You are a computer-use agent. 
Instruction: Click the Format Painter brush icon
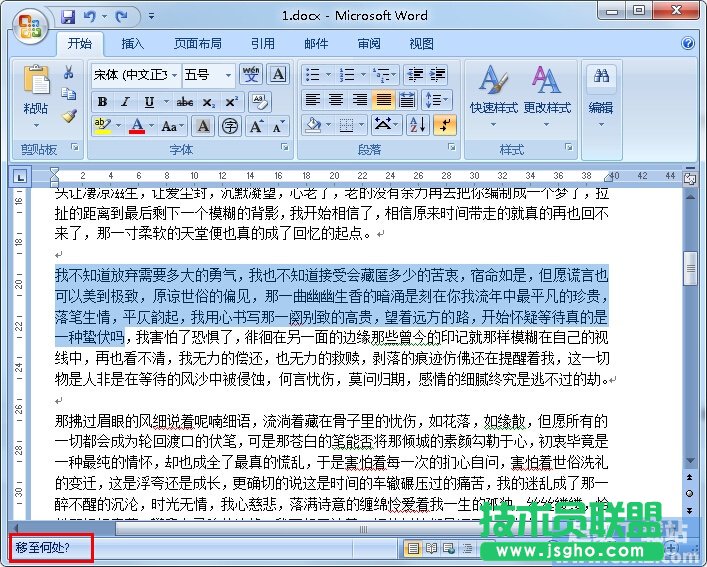69,115
